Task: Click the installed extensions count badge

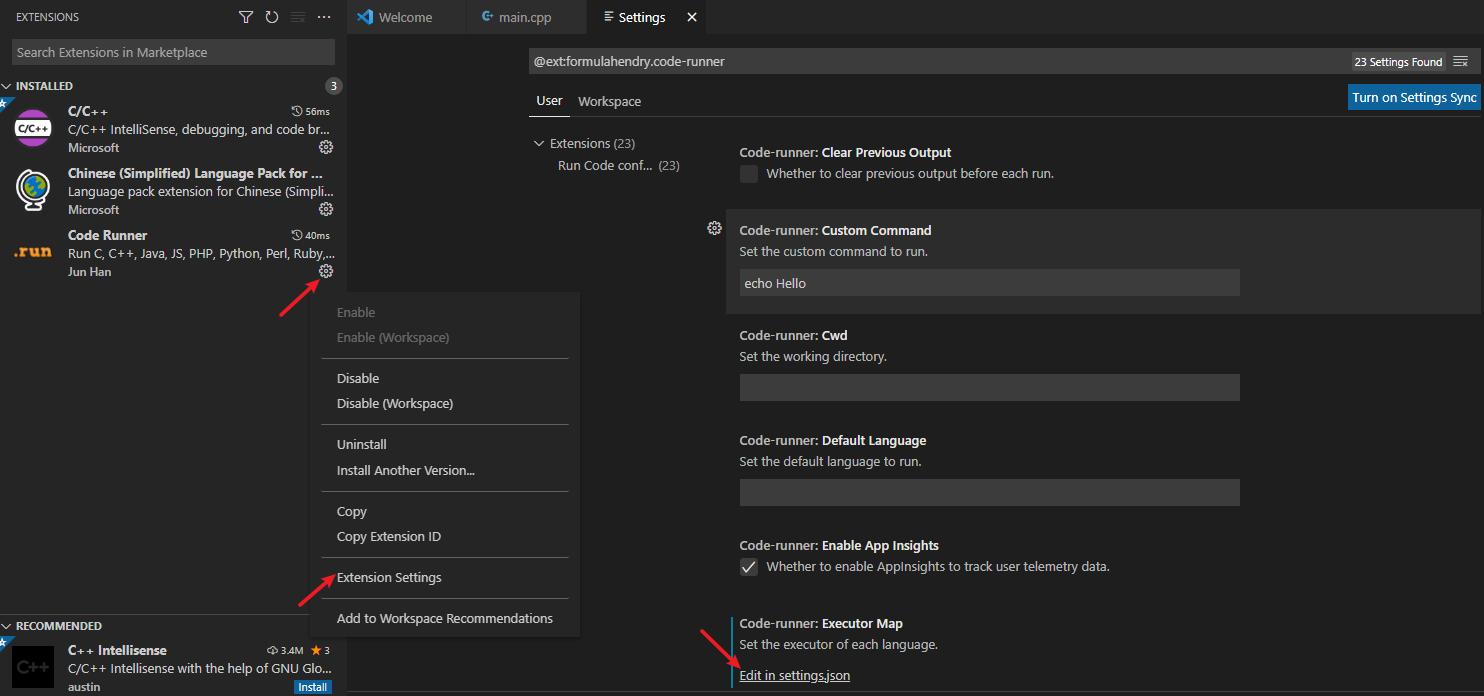Action: (334, 86)
